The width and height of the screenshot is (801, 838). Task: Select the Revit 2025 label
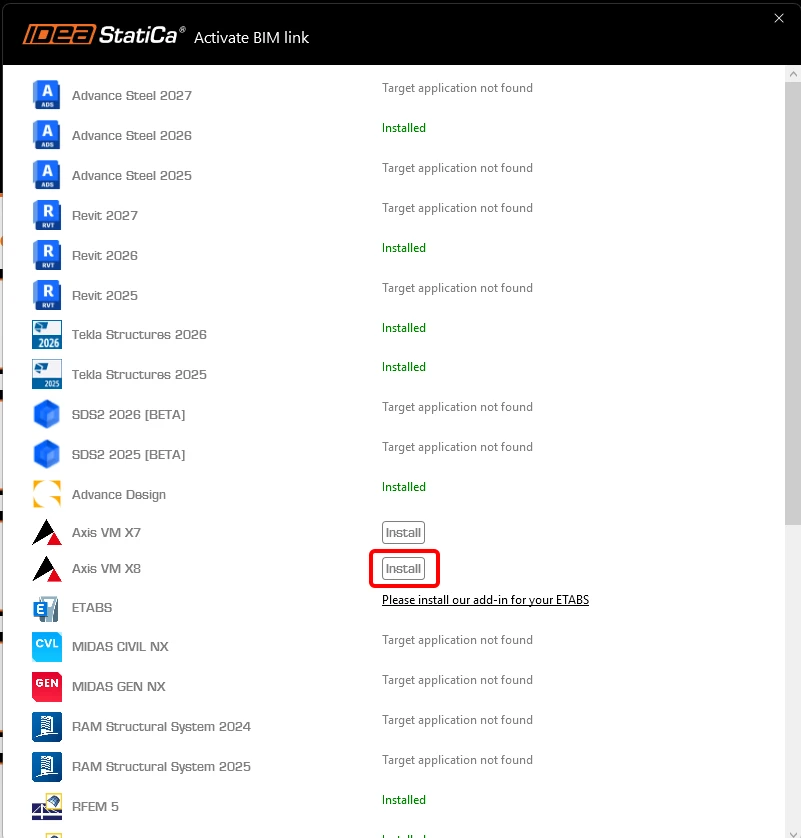coord(105,296)
